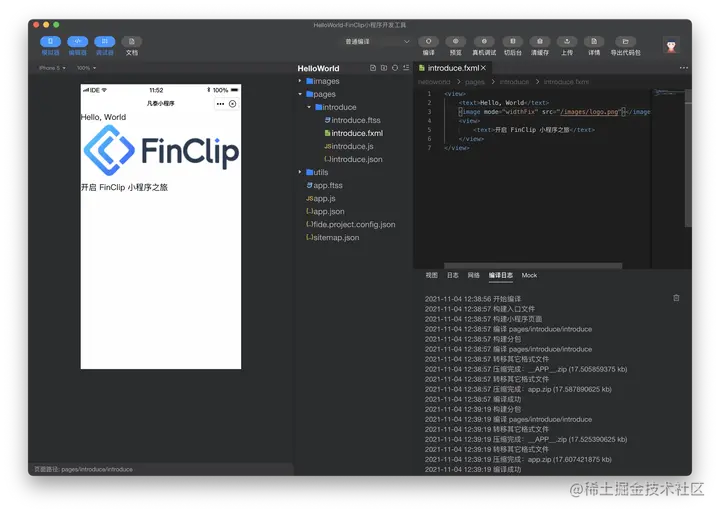Switch to the 日志 tab in bottom panel
This screenshot has width=720, height=513.
(x=453, y=275)
